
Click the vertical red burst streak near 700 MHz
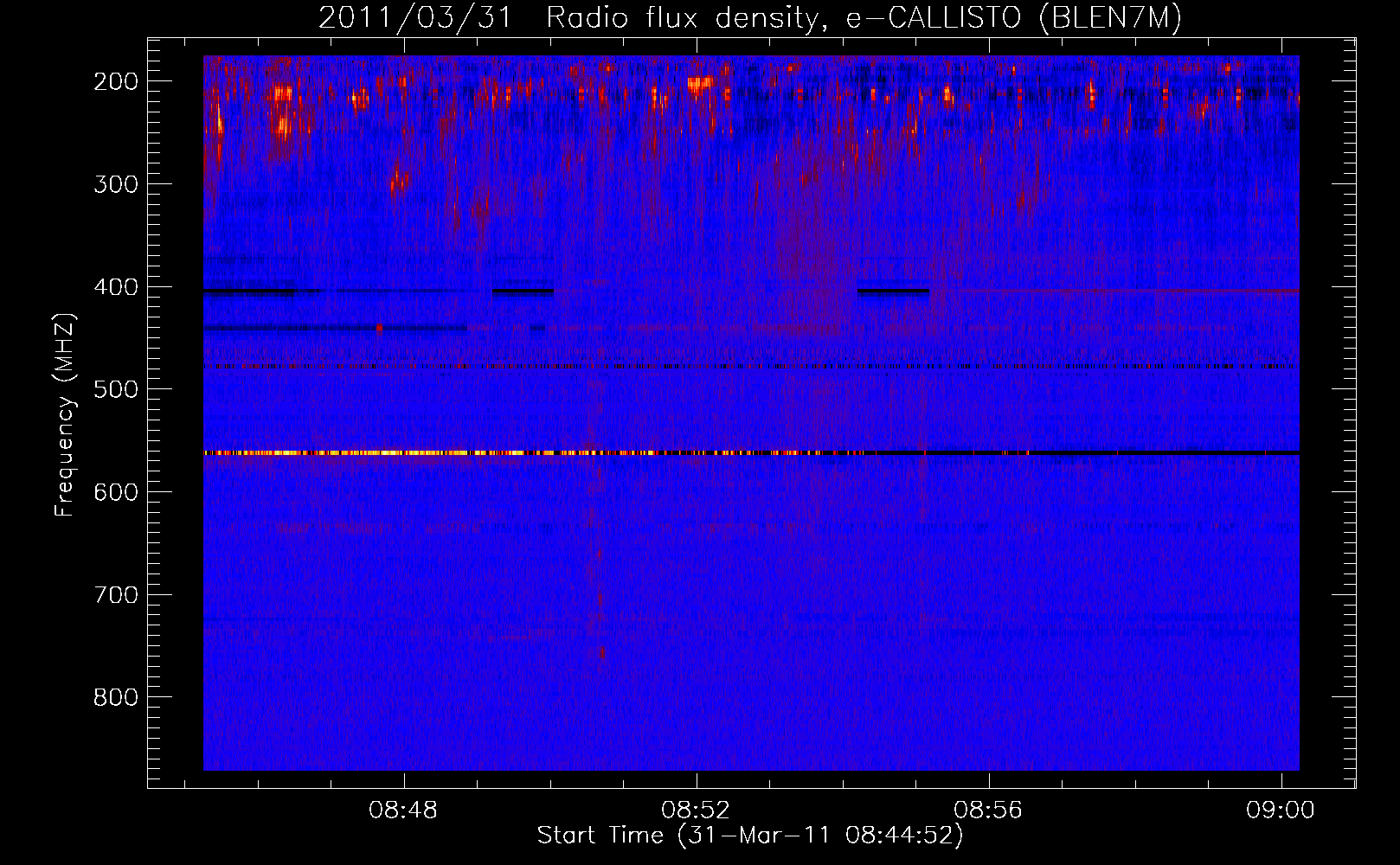click(600, 599)
